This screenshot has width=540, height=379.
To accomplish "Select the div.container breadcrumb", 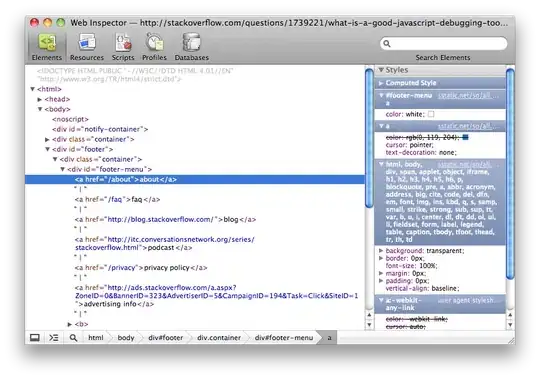I will pos(219,338).
